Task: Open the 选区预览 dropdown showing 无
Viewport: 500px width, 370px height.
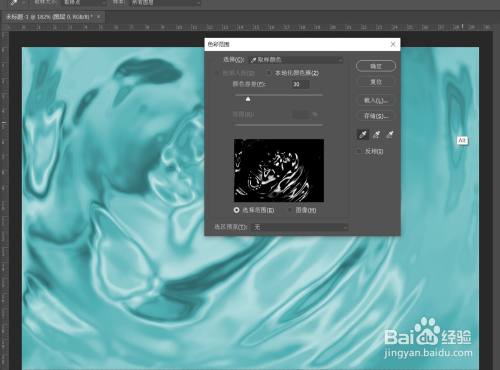Action: 300,227
